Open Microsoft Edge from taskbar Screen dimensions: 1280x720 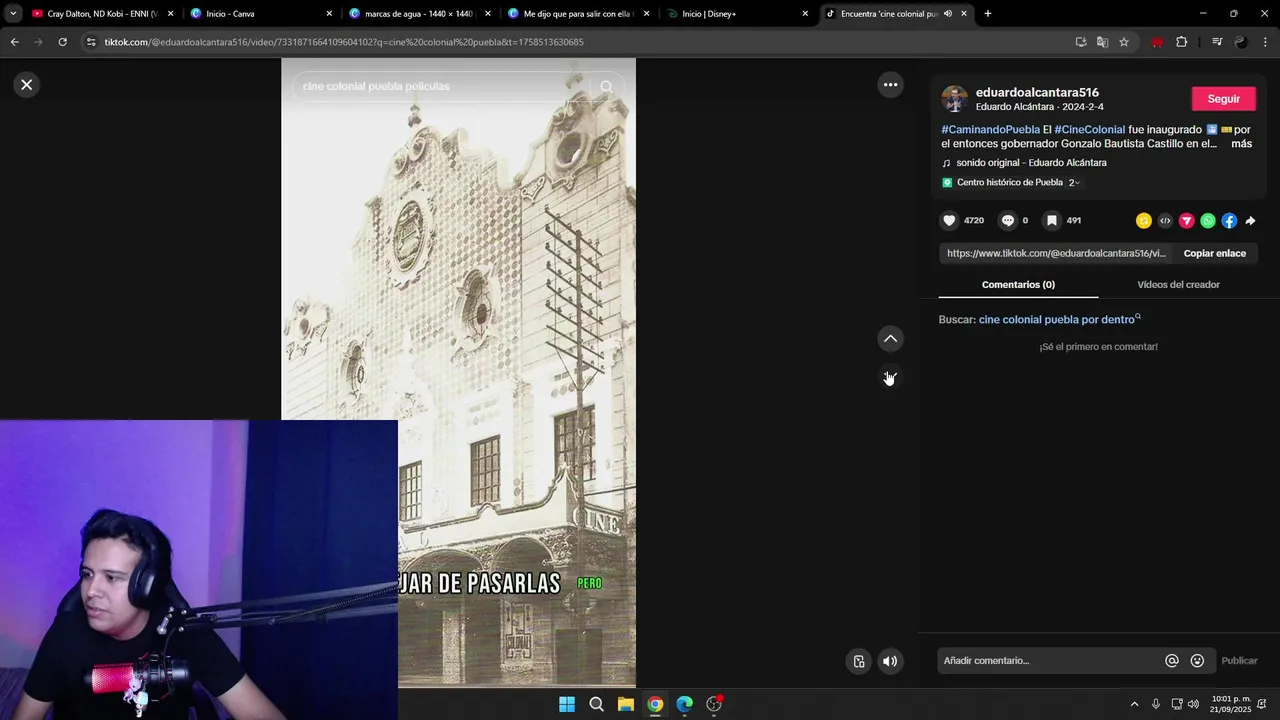click(685, 704)
